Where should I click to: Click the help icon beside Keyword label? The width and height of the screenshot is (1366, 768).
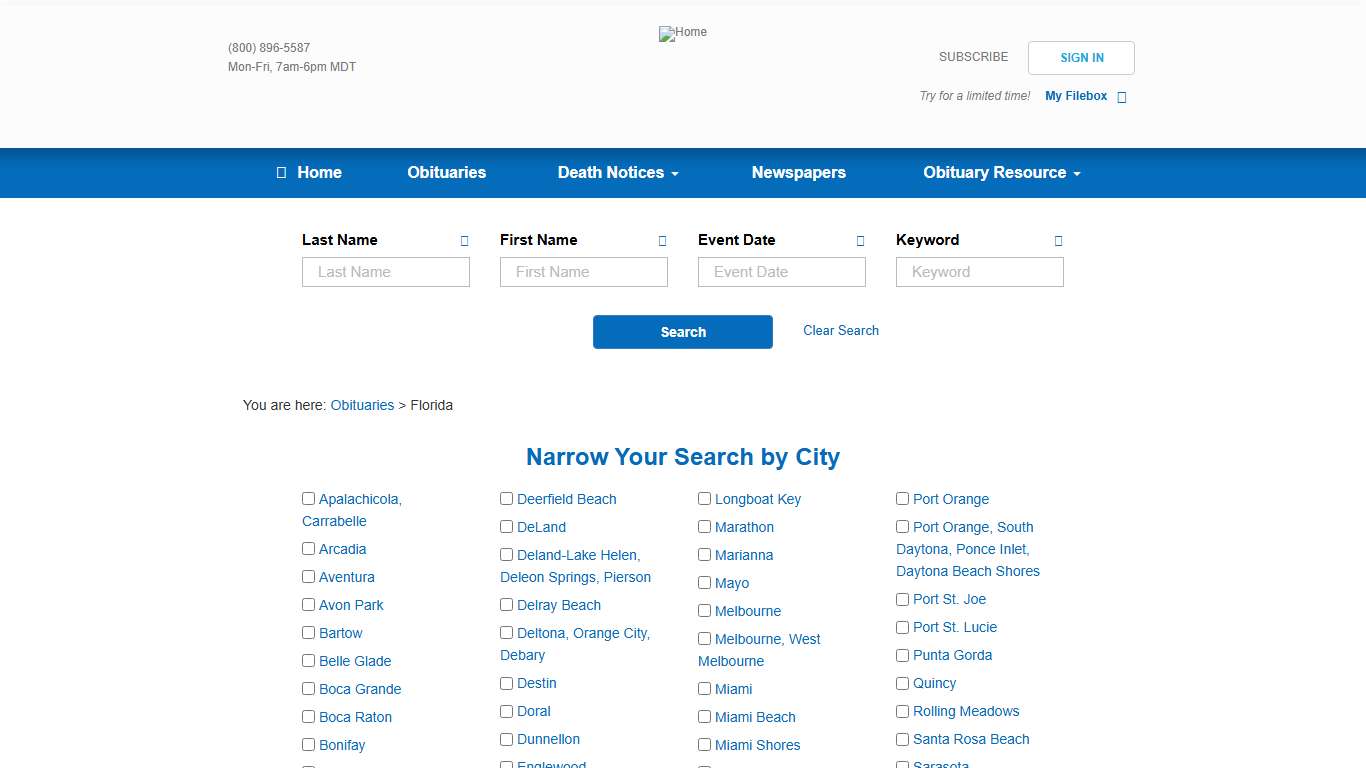(x=1058, y=241)
